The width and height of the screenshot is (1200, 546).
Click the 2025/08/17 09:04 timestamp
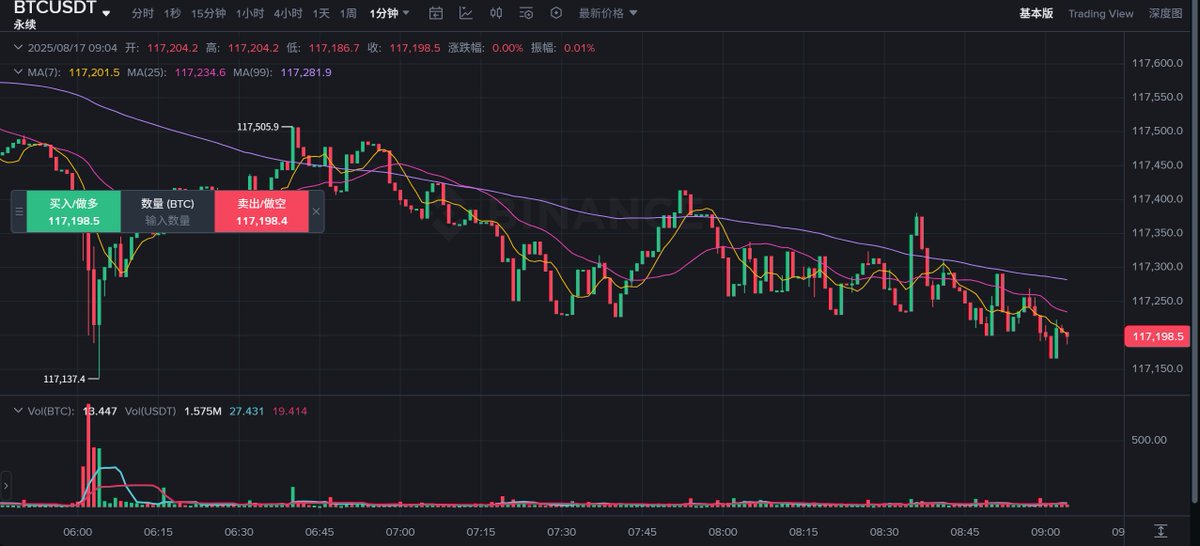click(x=72, y=48)
